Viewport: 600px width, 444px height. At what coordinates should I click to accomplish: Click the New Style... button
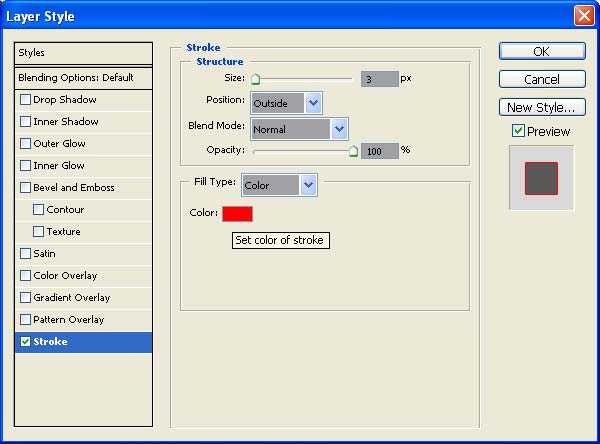541,107
